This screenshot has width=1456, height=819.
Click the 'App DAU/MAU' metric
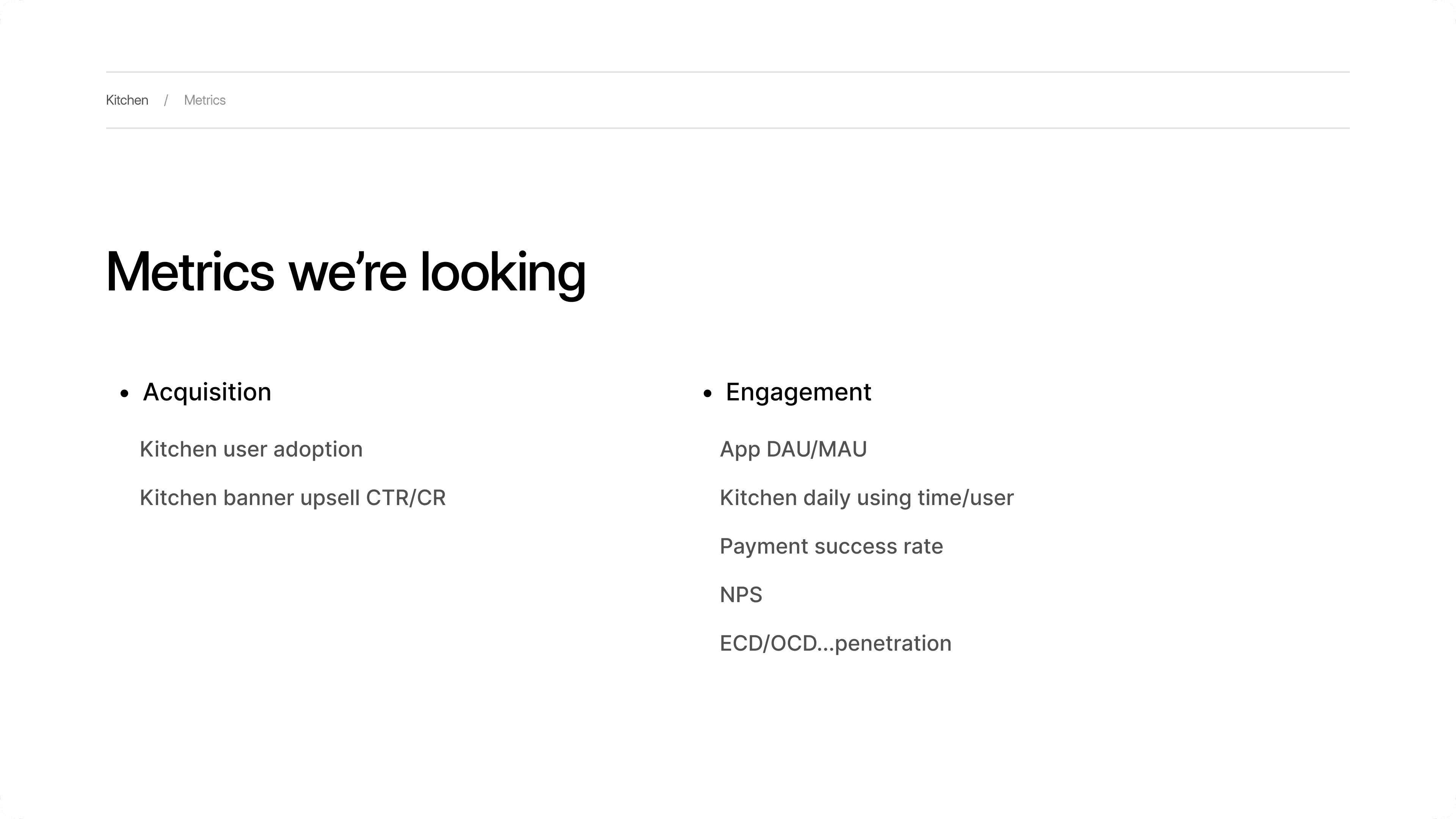point(793,449)
